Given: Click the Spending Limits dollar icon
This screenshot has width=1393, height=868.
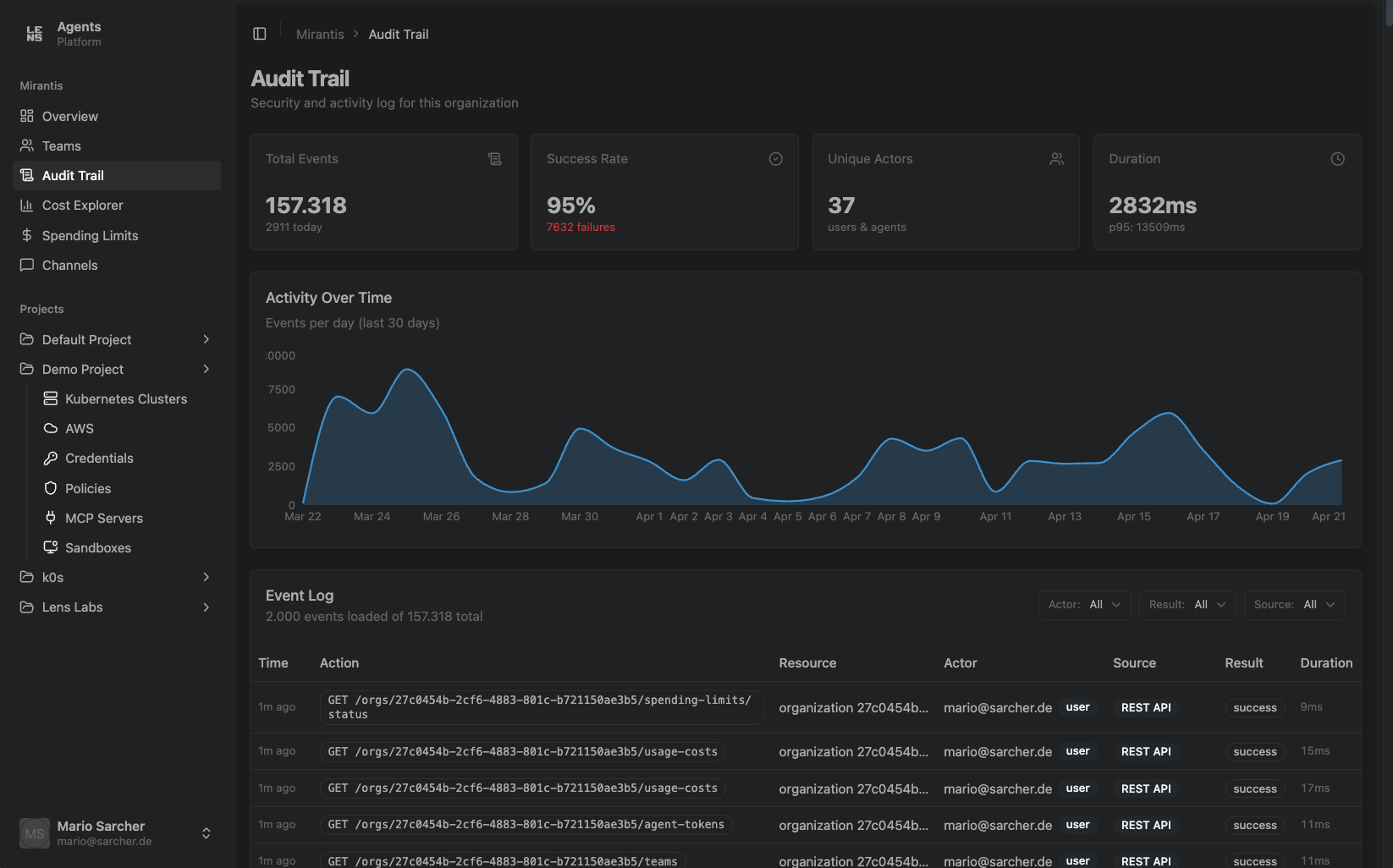Looking at the screenshot, I should pos(27,235).
